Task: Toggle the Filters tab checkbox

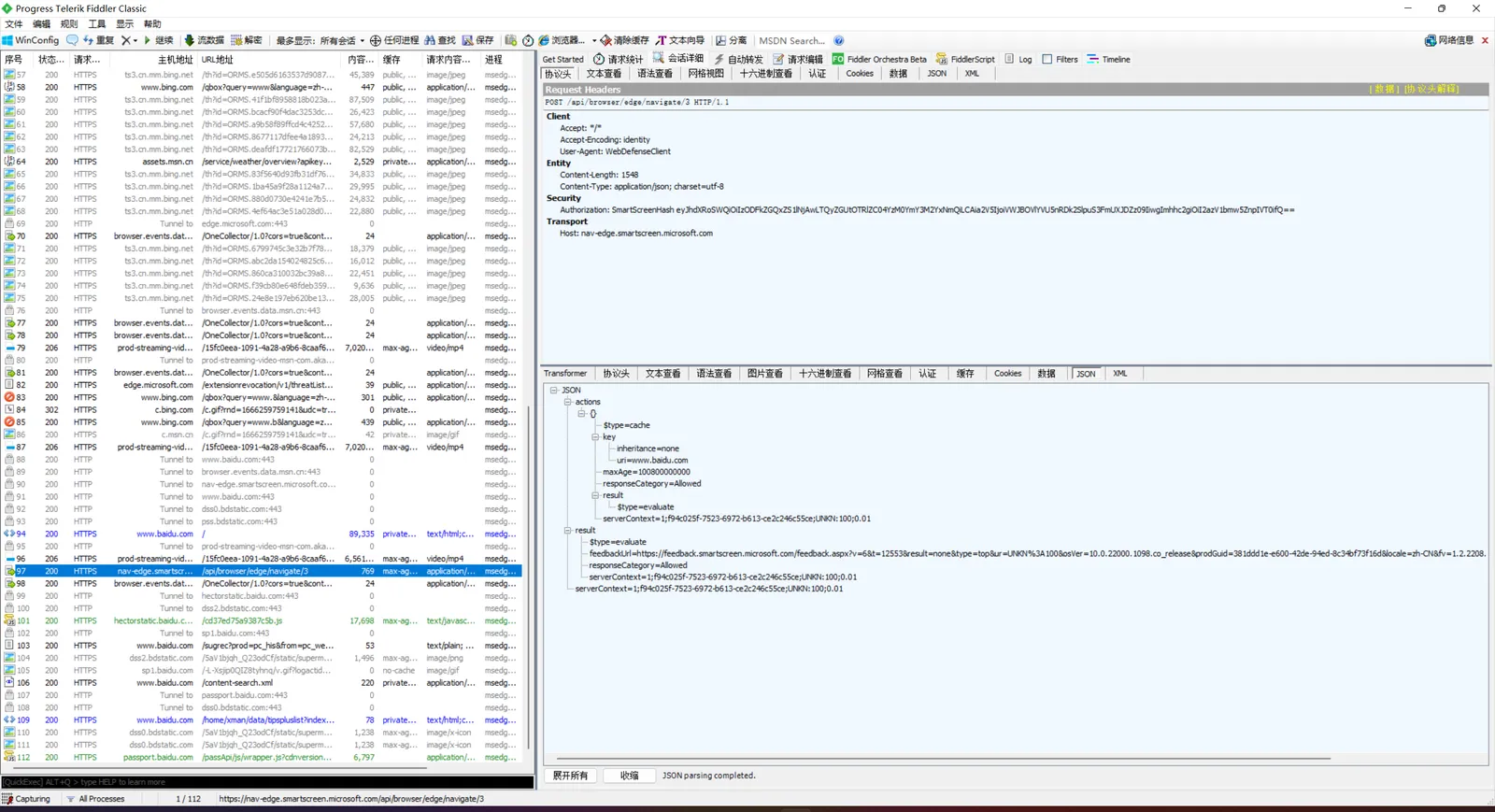Action: point(1047,59)
